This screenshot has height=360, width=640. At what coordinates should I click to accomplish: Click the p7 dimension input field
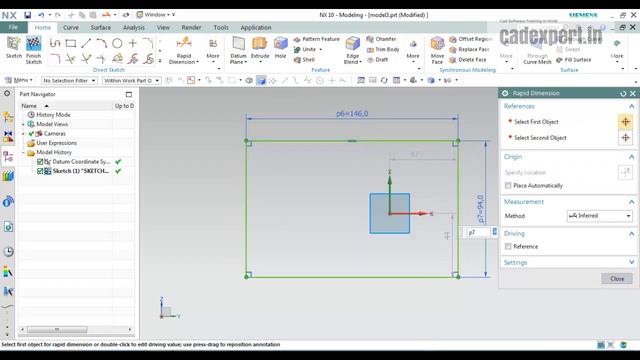[x=478, y=232]
